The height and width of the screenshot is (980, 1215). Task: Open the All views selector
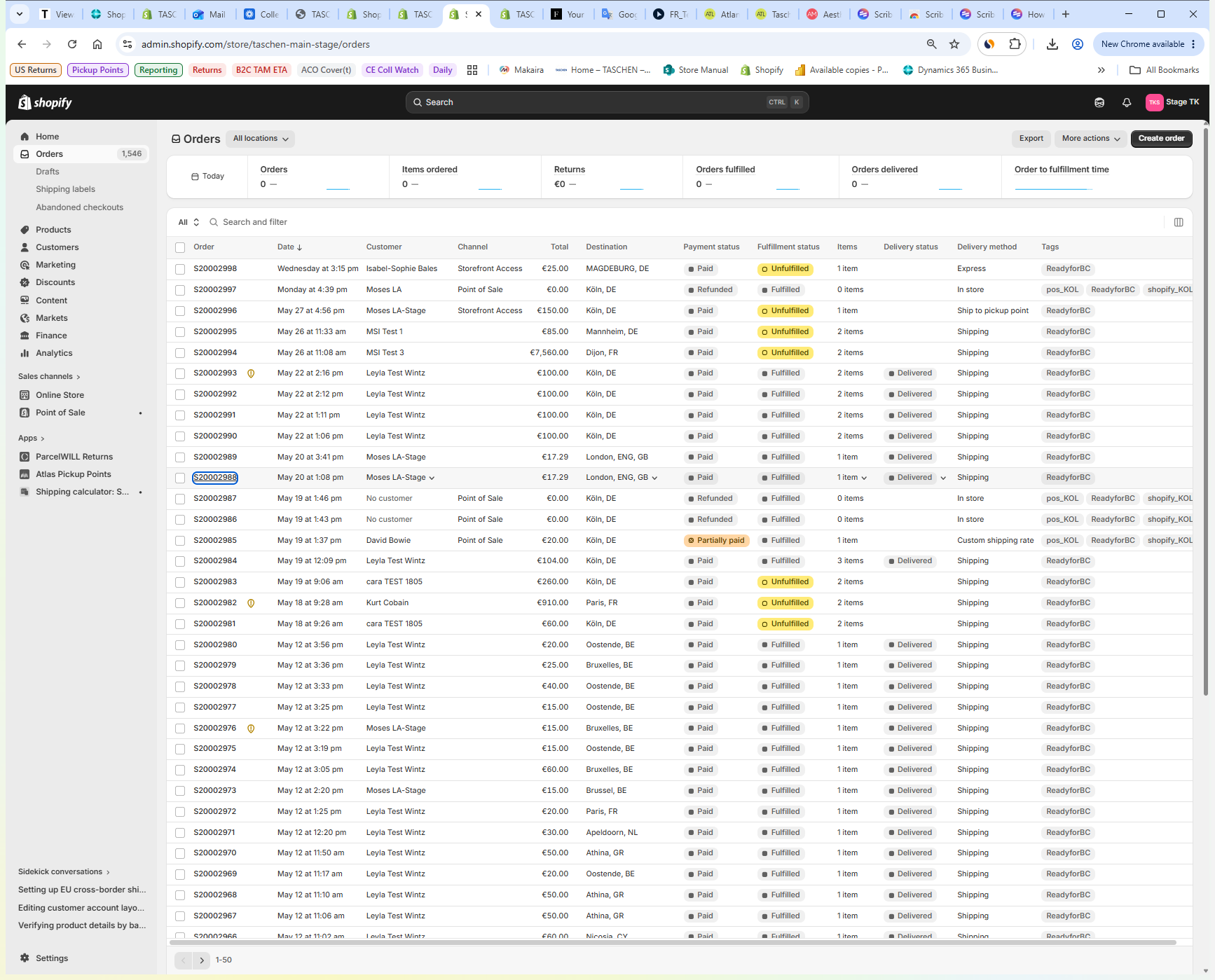(188, 222)
